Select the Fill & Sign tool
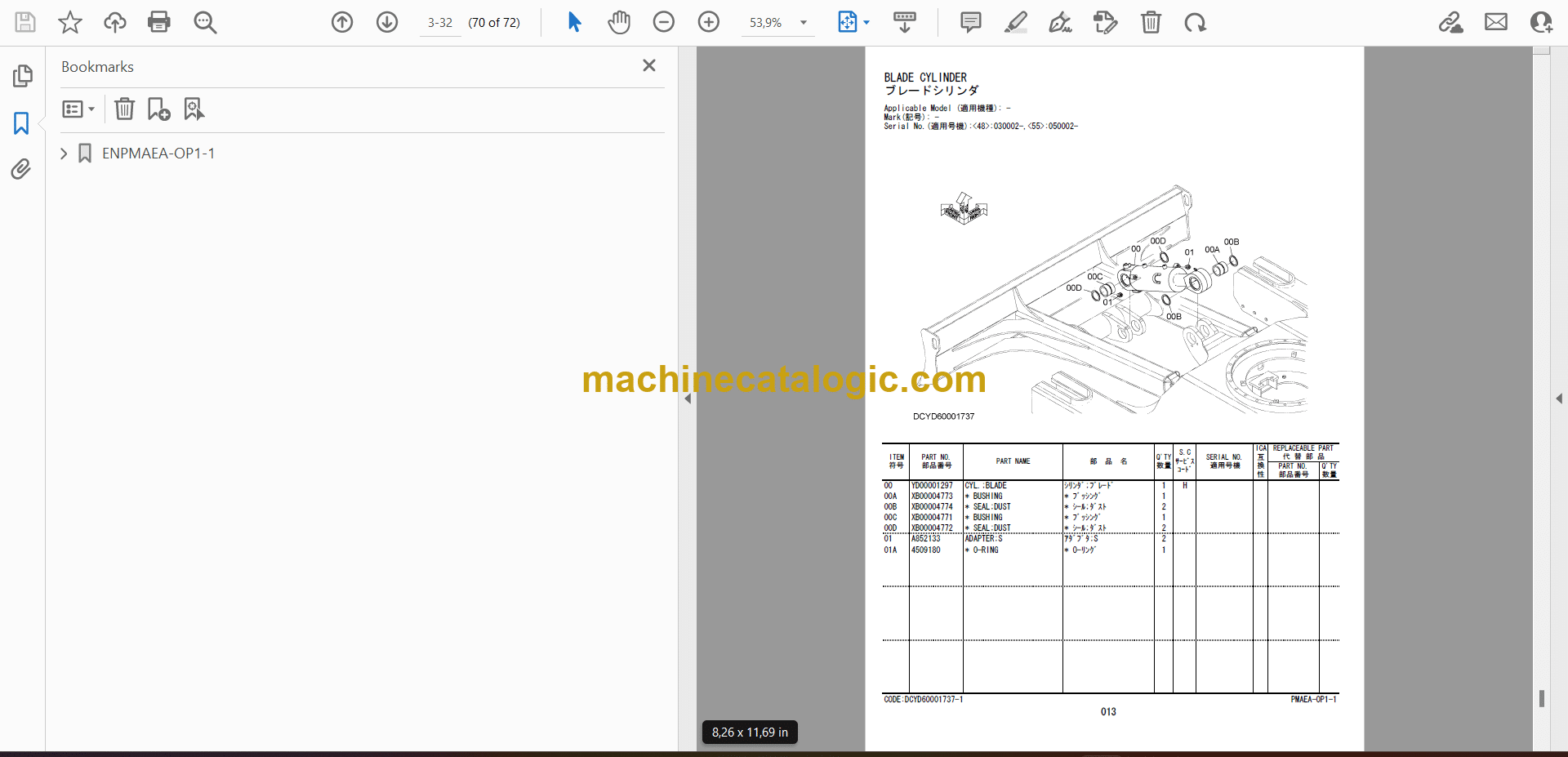This screenshot has width=1568, height=757. coord(1060,22)
